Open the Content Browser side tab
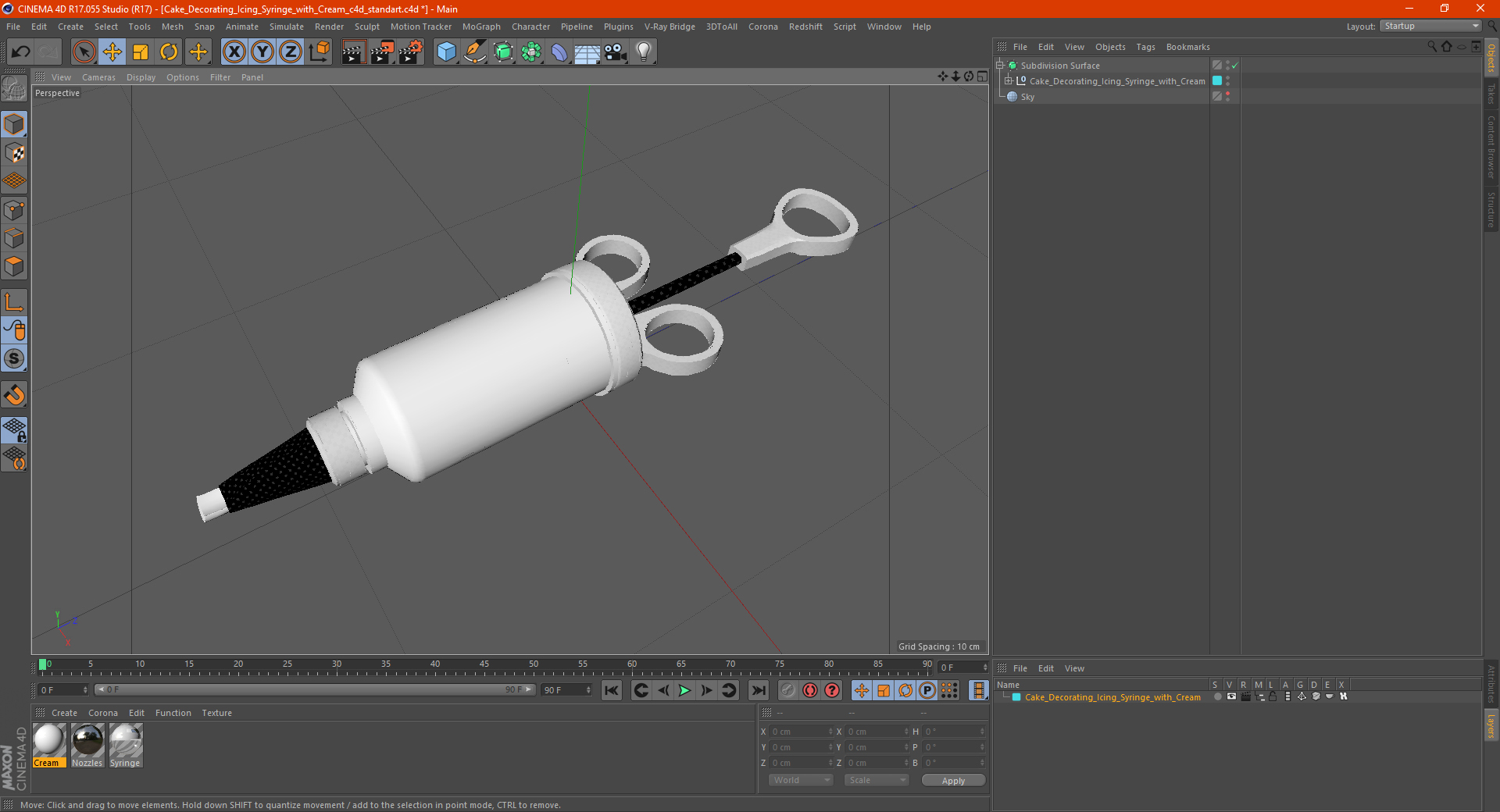The height and width of the screenshot is (812, 1500). pyautogui.click(x=1491, y=148)
